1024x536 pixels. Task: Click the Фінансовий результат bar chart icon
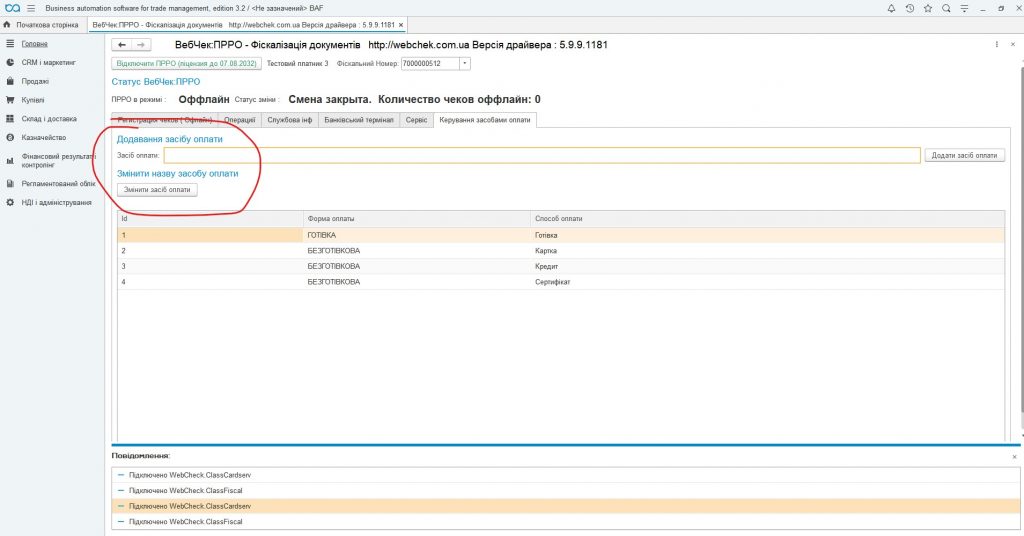(x=10, y=161)
